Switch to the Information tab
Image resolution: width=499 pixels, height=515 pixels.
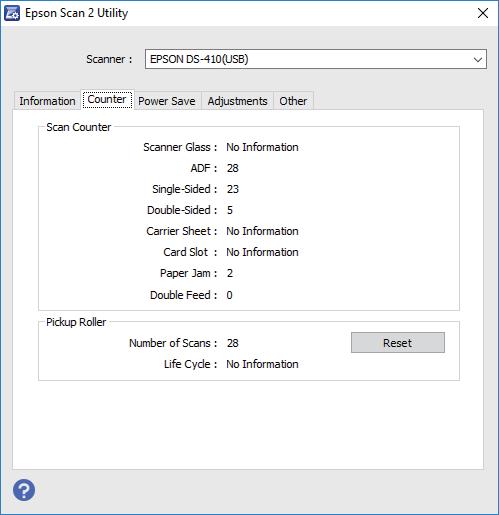pos(47,101)
